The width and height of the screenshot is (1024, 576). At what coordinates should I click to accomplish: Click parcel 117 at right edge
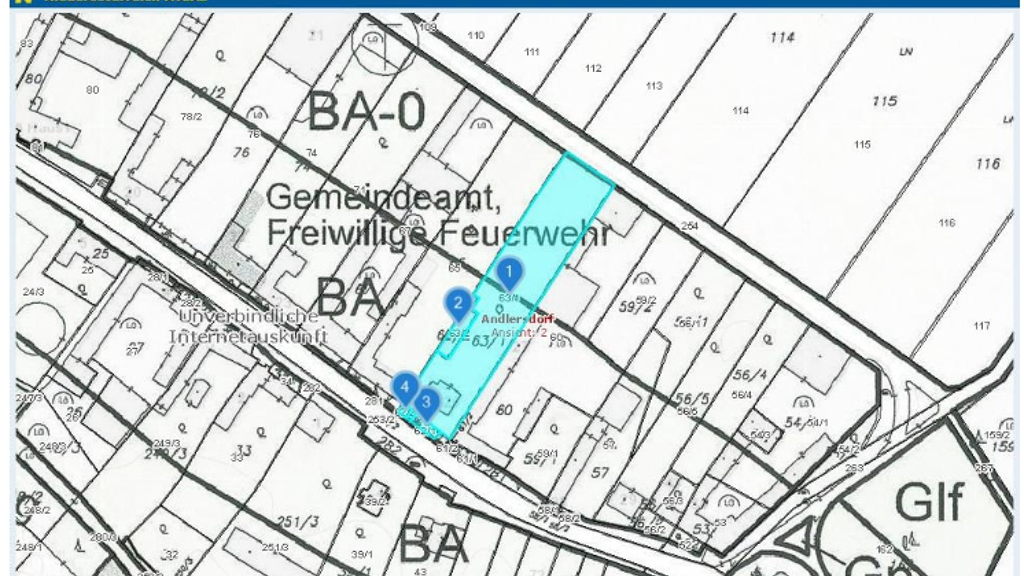coord(981,325)
